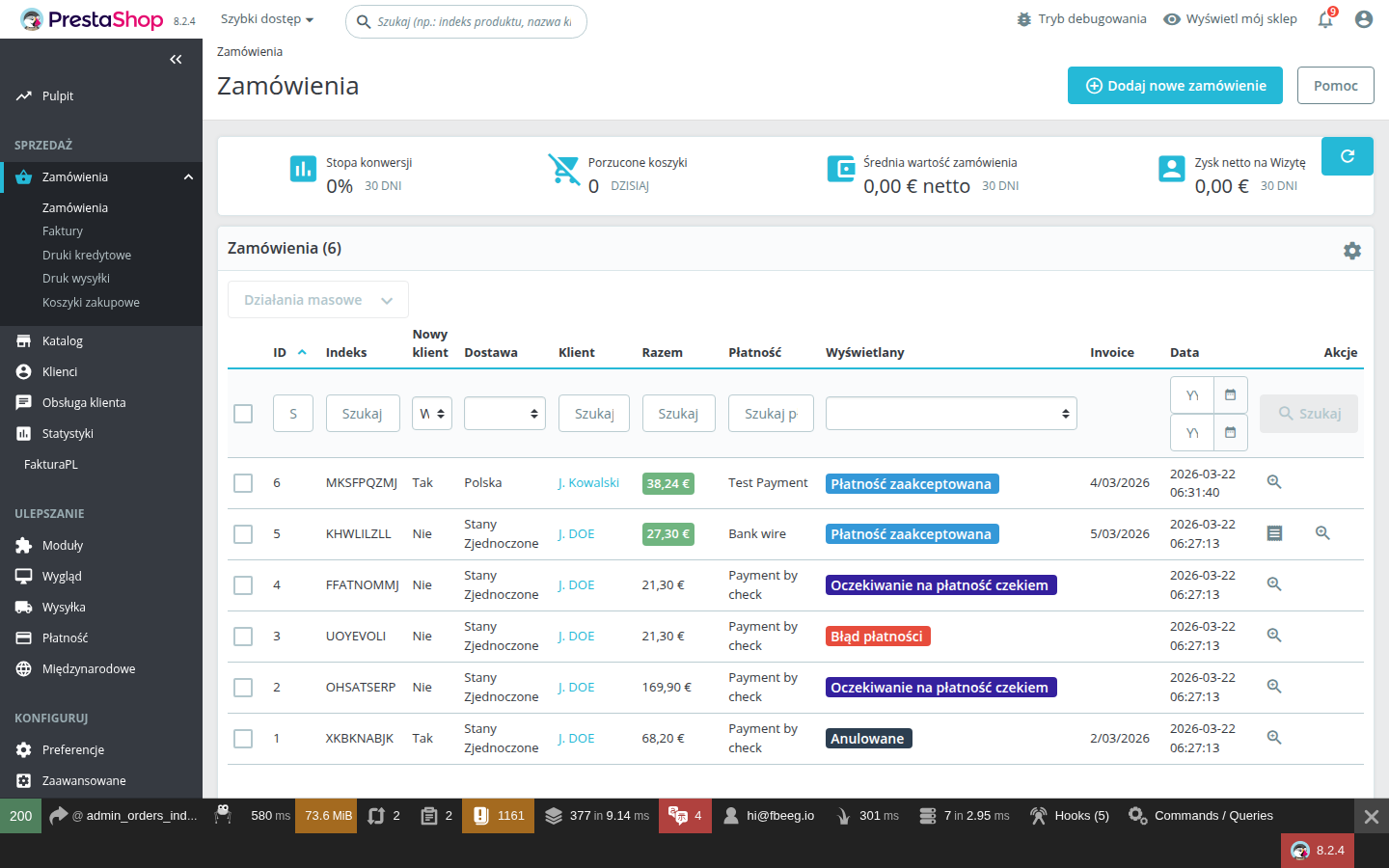The width and height of the screenshot is (1389, 868).
Task: Refresh the KPI statistics panel
Action: [1347, 155]
